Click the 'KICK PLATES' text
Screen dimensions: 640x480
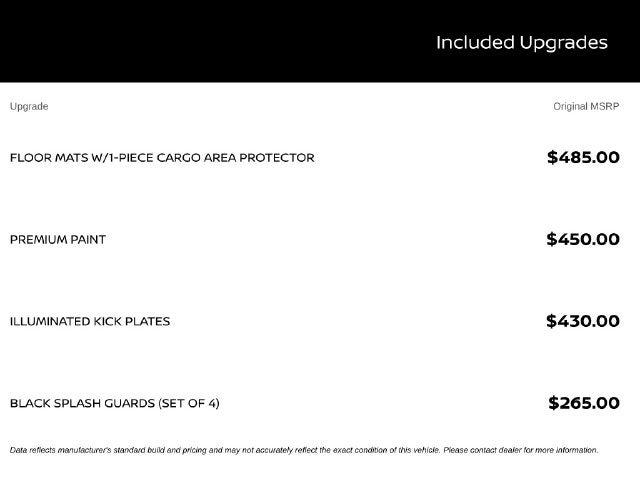point(132,322)
